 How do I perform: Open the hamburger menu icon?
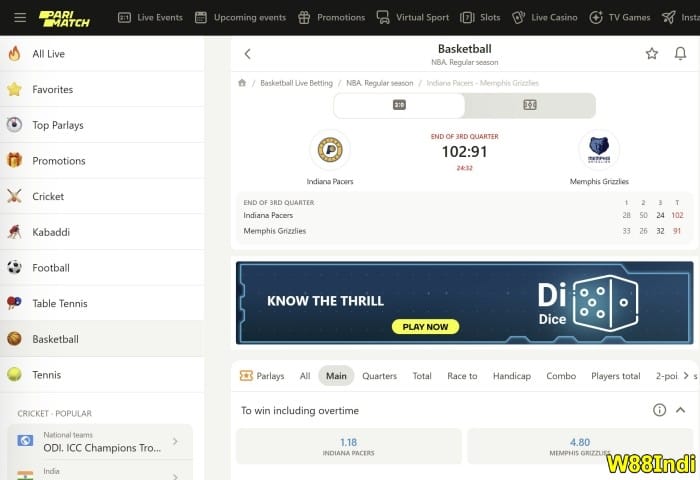[x=20, y=17]
